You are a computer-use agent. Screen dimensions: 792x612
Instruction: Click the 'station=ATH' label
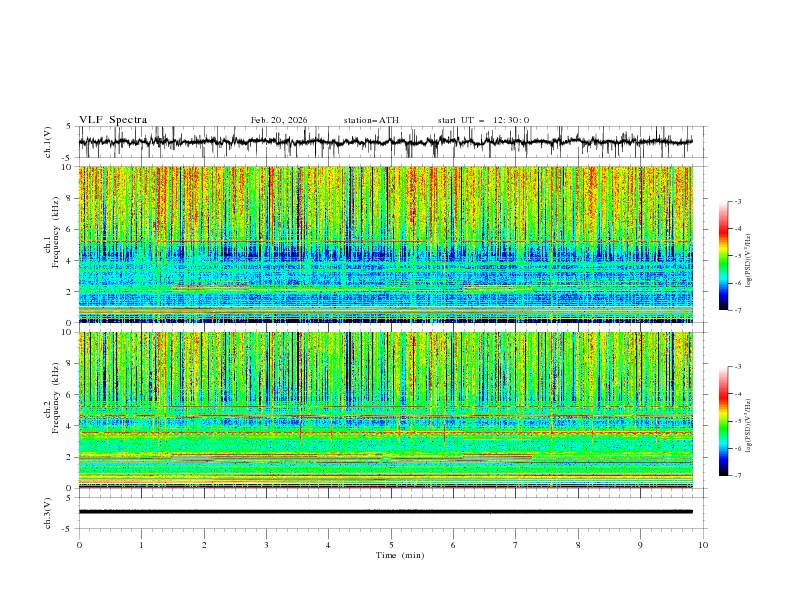pyautogui.click(x=371, y=120)
